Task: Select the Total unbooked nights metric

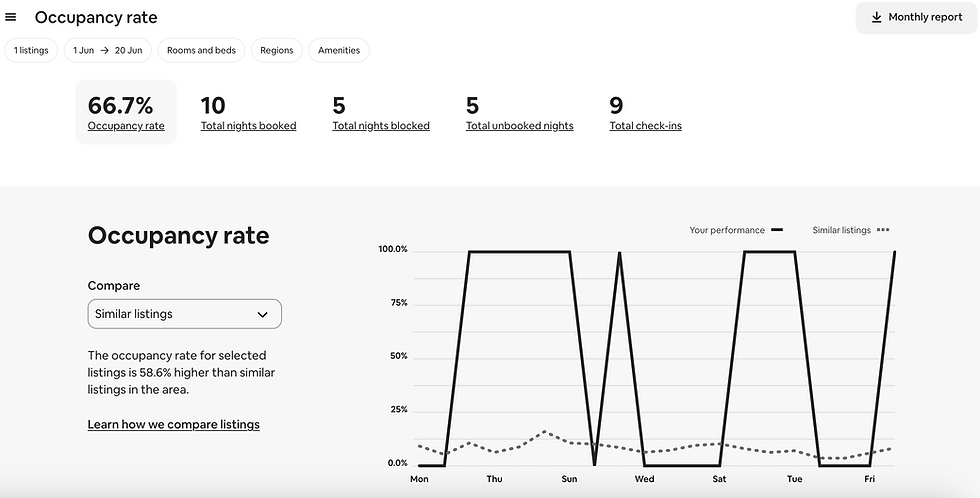Action: point(519,113)
